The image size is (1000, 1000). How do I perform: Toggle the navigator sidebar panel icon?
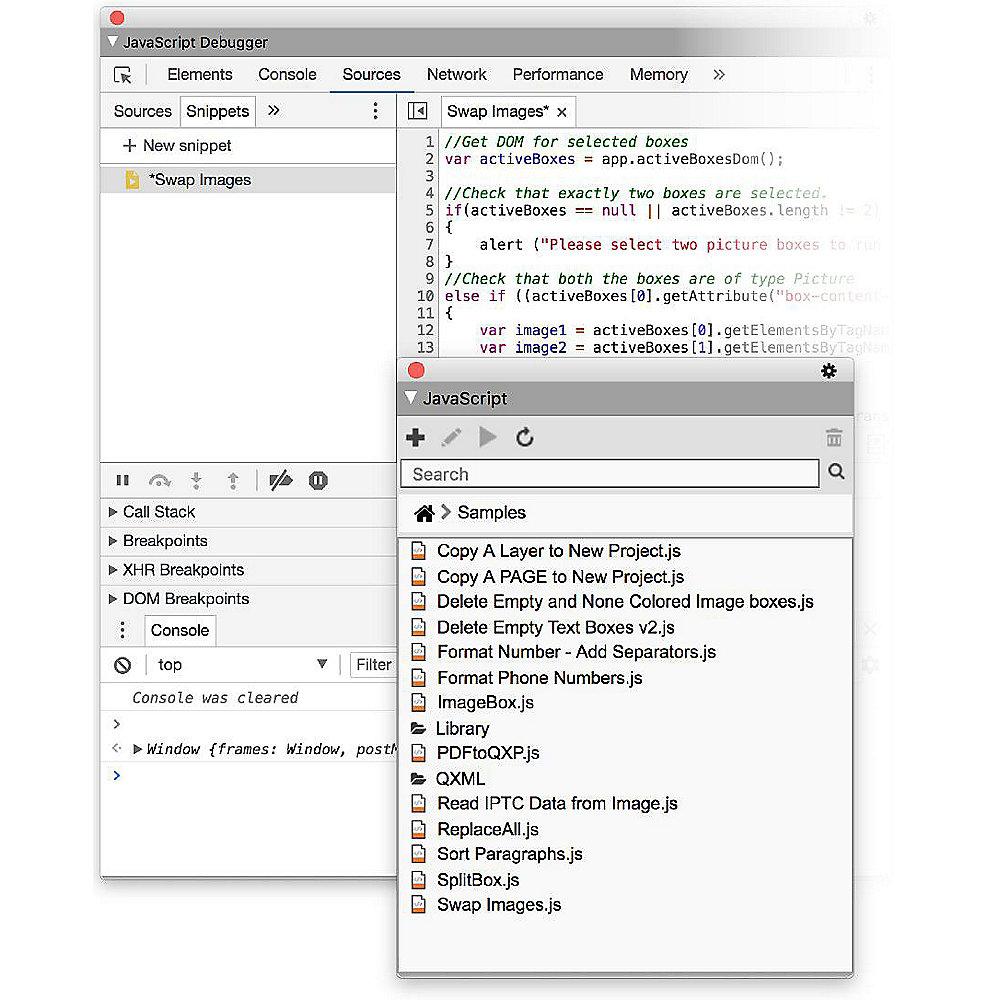click(x=418, y=112)
